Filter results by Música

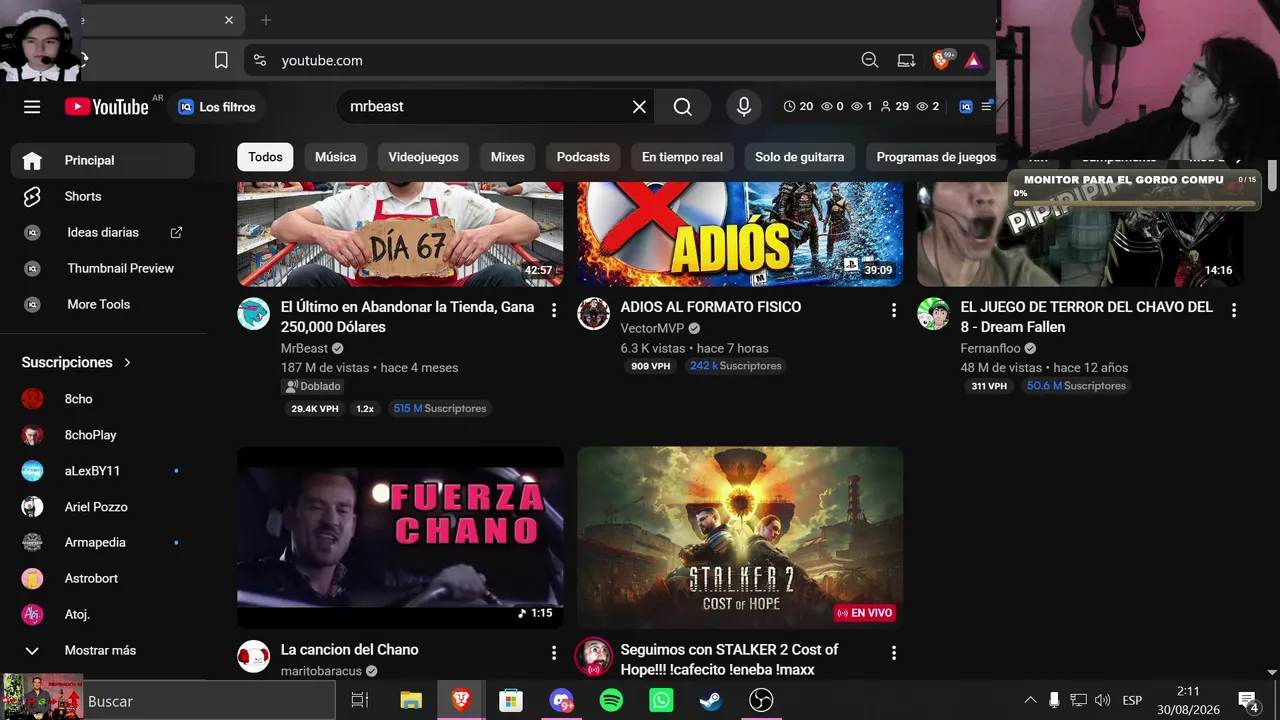tap(335, 157)
